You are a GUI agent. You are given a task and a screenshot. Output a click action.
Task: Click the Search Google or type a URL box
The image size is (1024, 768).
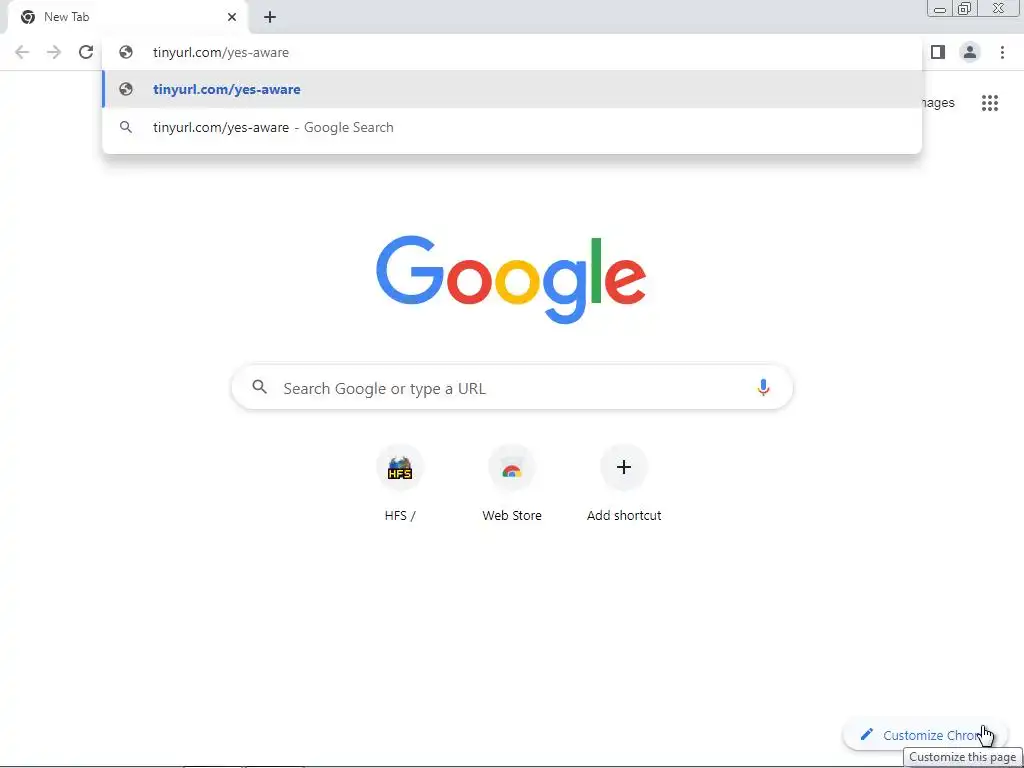click(x=512, y=388)
